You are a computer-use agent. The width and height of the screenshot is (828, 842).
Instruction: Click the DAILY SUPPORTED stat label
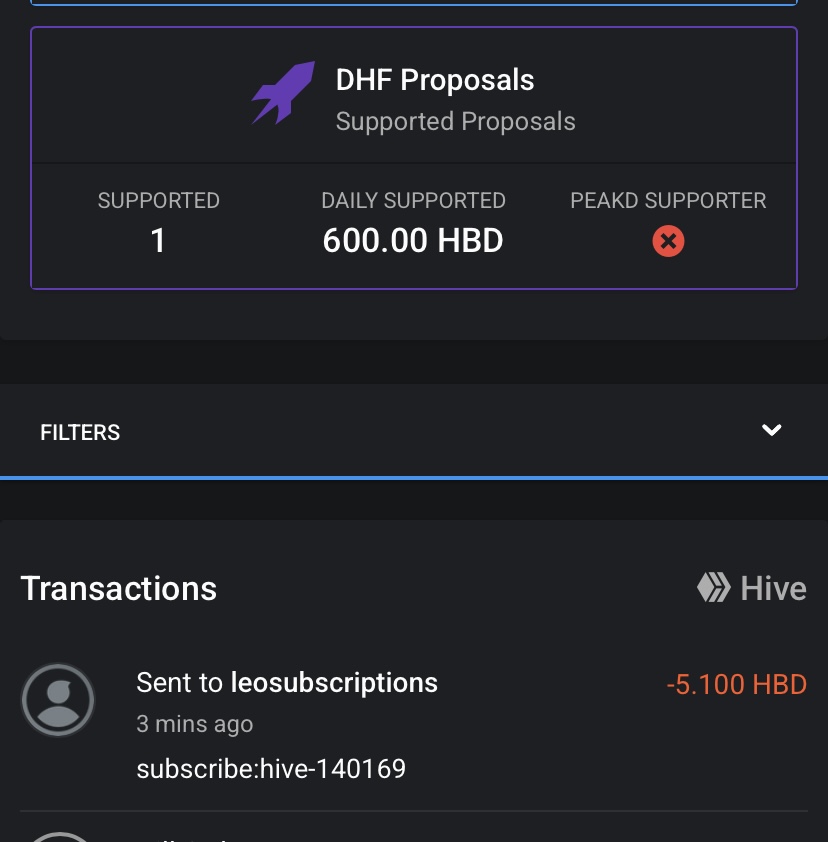[413, 201]
